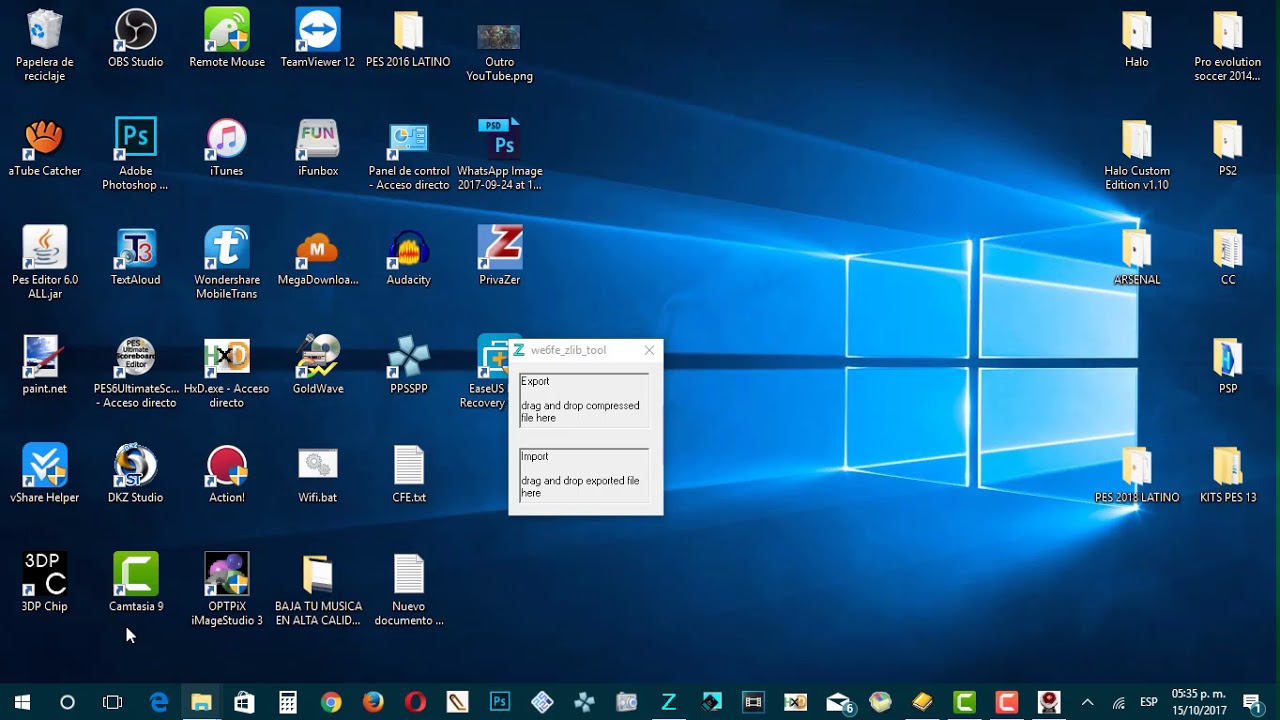
Task: Open File Explorer from the taskbar
Action: [201, 702]
